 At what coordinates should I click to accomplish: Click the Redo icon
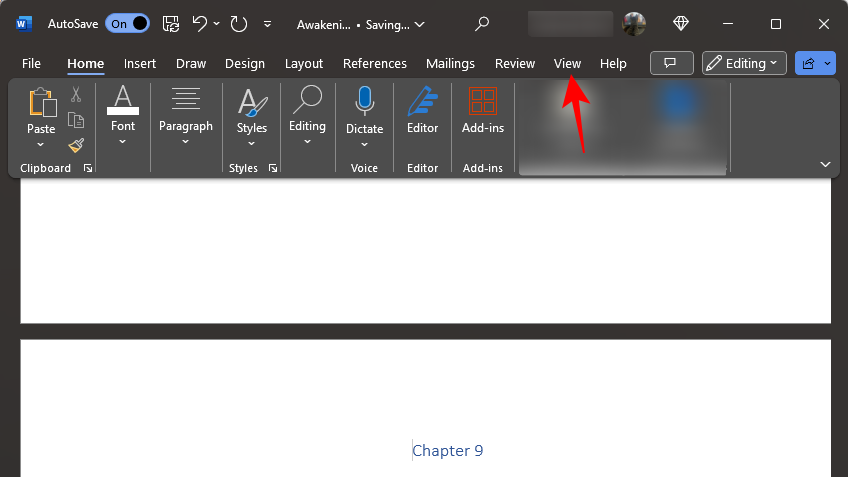tap(238, 24)
